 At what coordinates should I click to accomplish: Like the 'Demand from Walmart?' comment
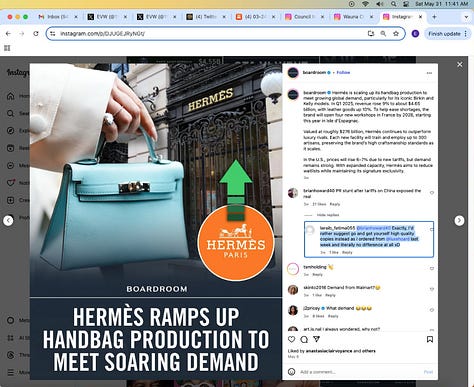(x=432, y=289)
